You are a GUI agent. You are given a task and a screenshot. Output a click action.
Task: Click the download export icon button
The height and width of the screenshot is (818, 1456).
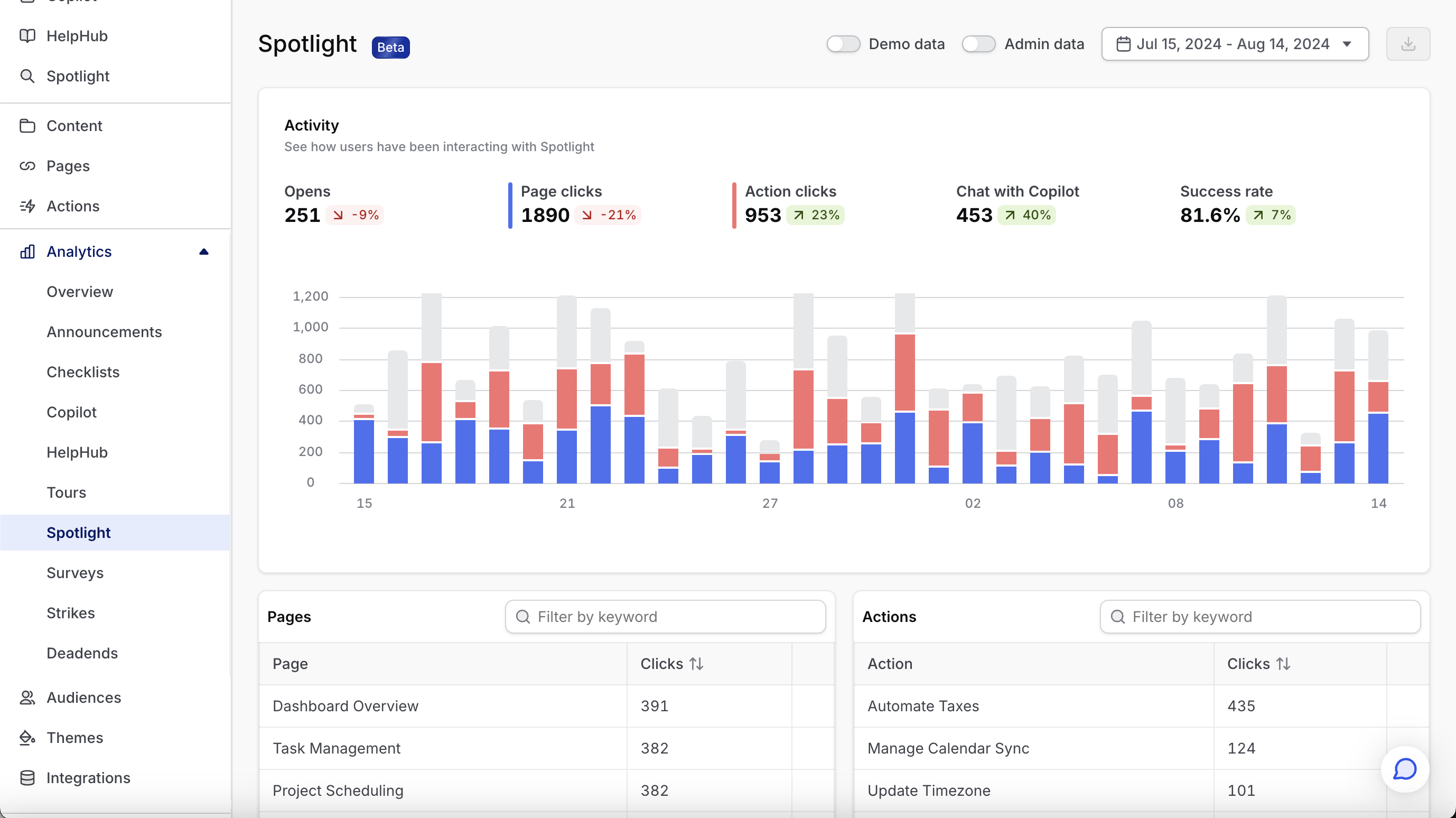[x=1407, y=44]
